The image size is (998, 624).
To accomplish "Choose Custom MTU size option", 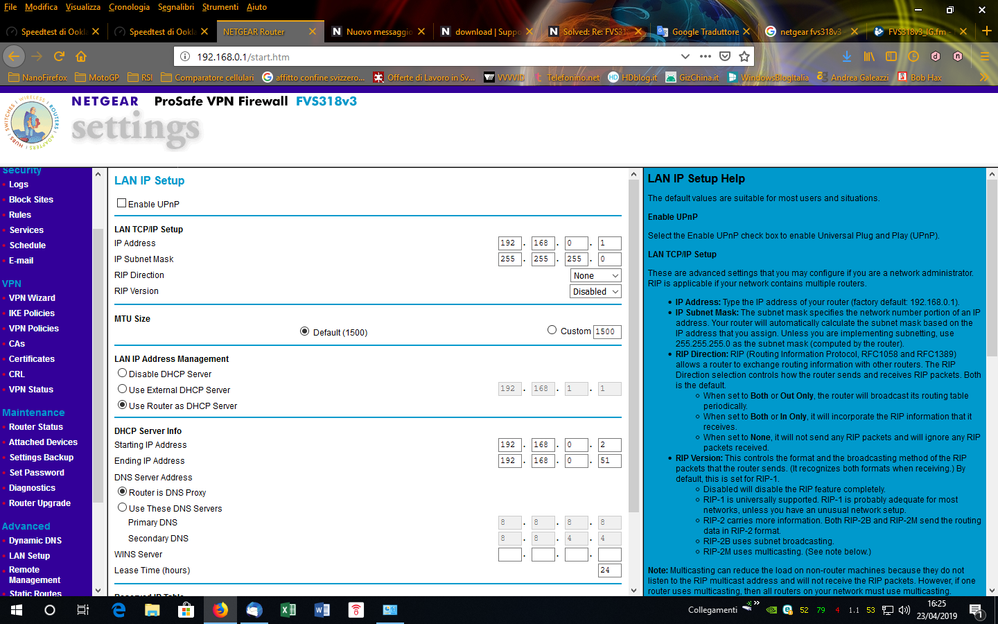I will click(551, 331).
